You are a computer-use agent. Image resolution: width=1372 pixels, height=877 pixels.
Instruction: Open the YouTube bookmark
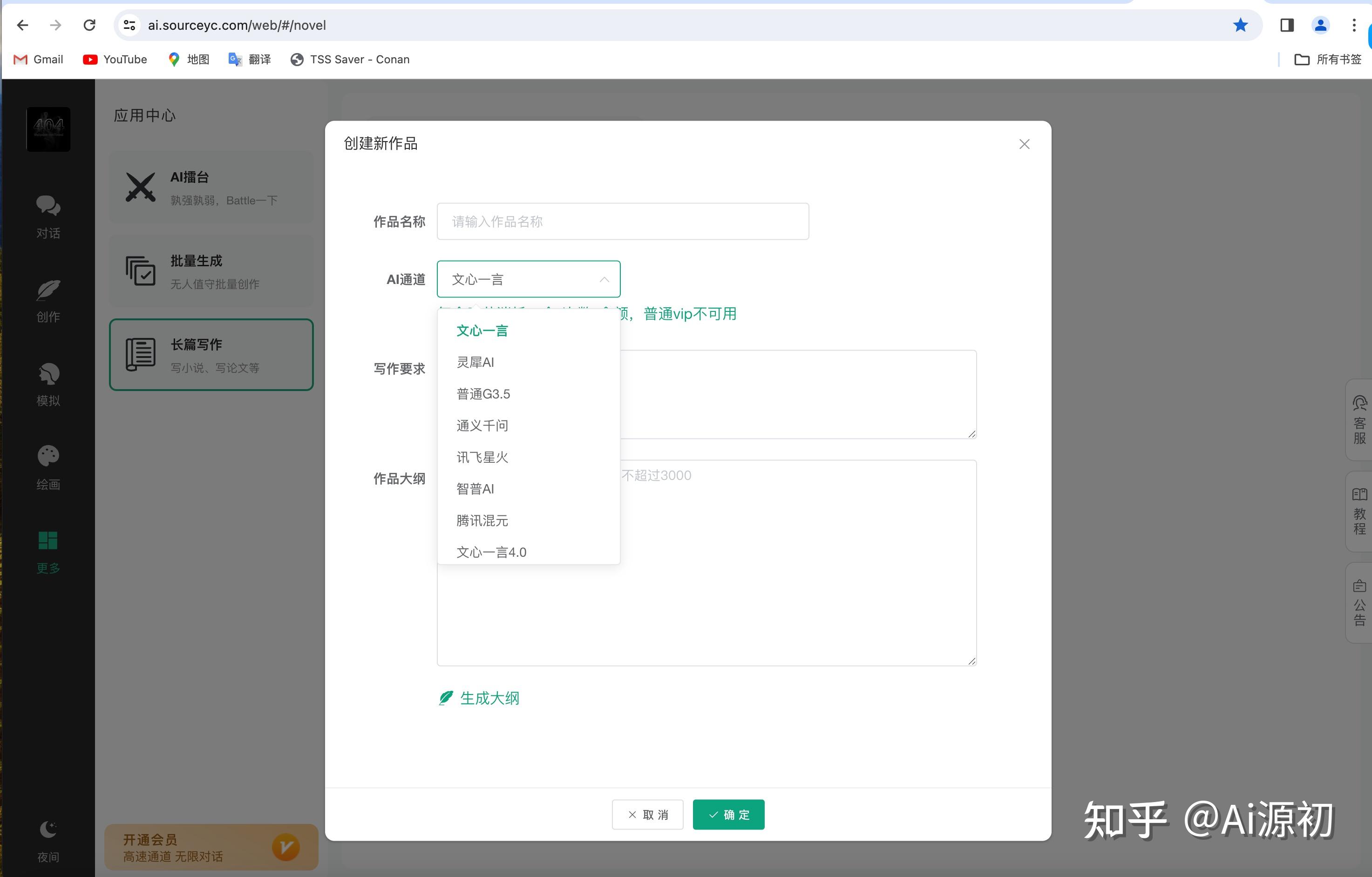click(115, 59)
